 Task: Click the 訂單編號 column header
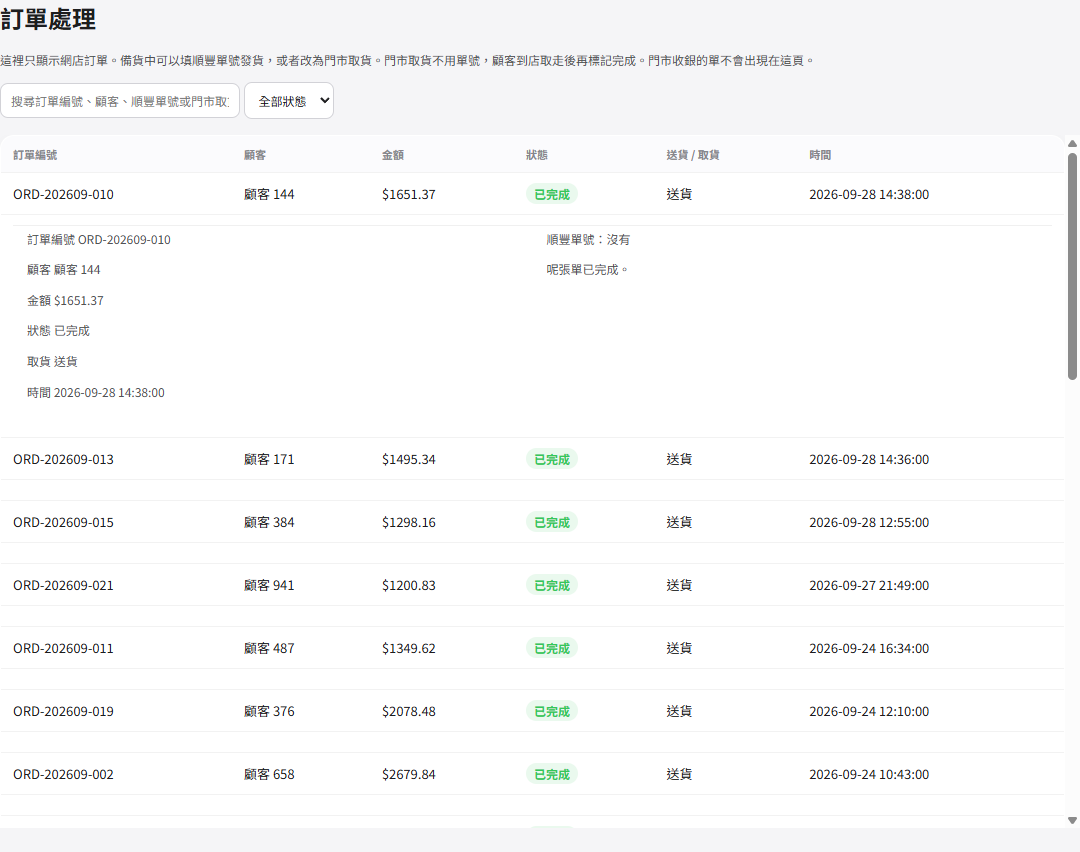pos(35,155)
